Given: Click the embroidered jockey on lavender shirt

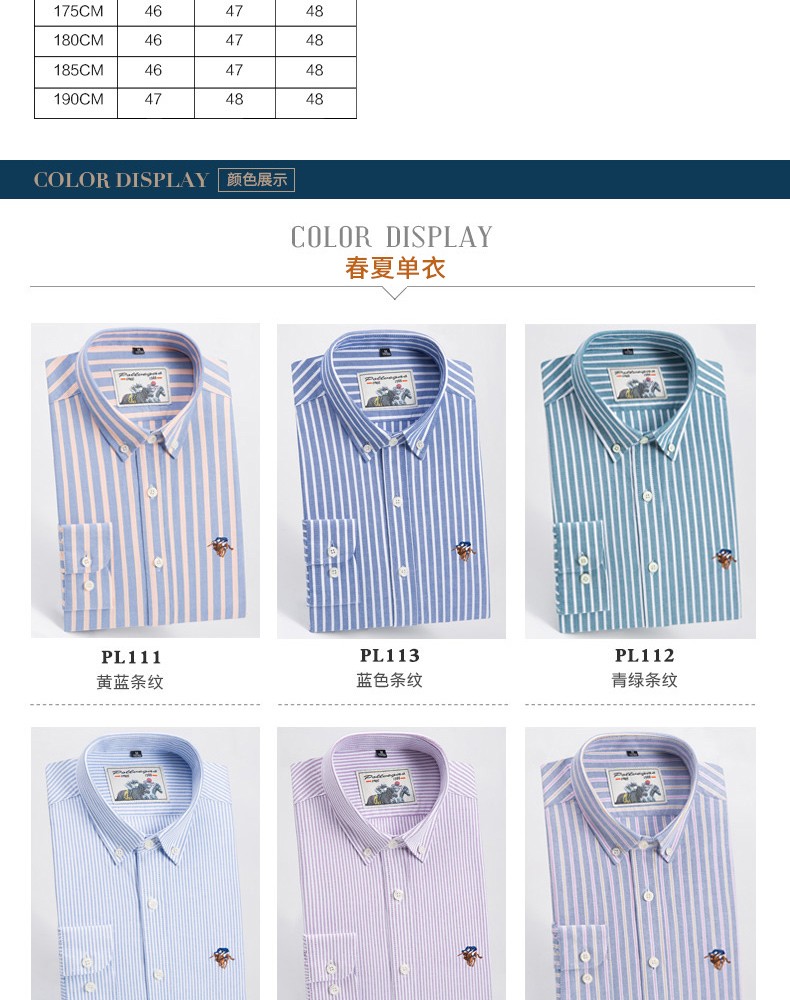Looking at the screenshot, I should tap(469, 955).
